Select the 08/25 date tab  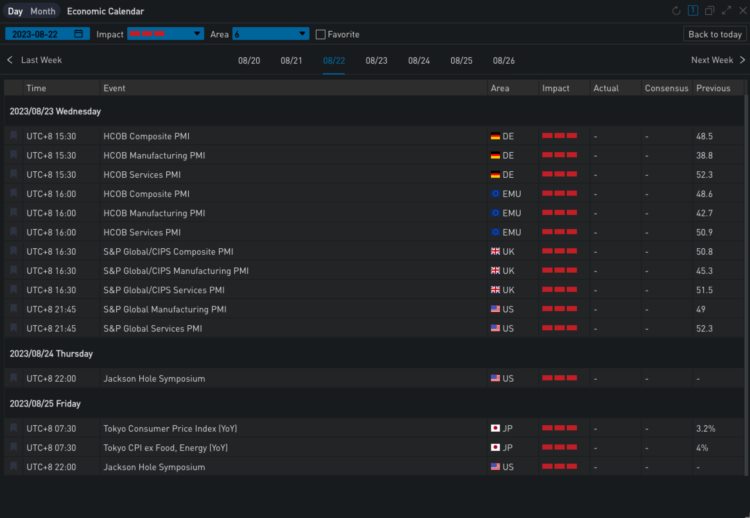(461, 61)
